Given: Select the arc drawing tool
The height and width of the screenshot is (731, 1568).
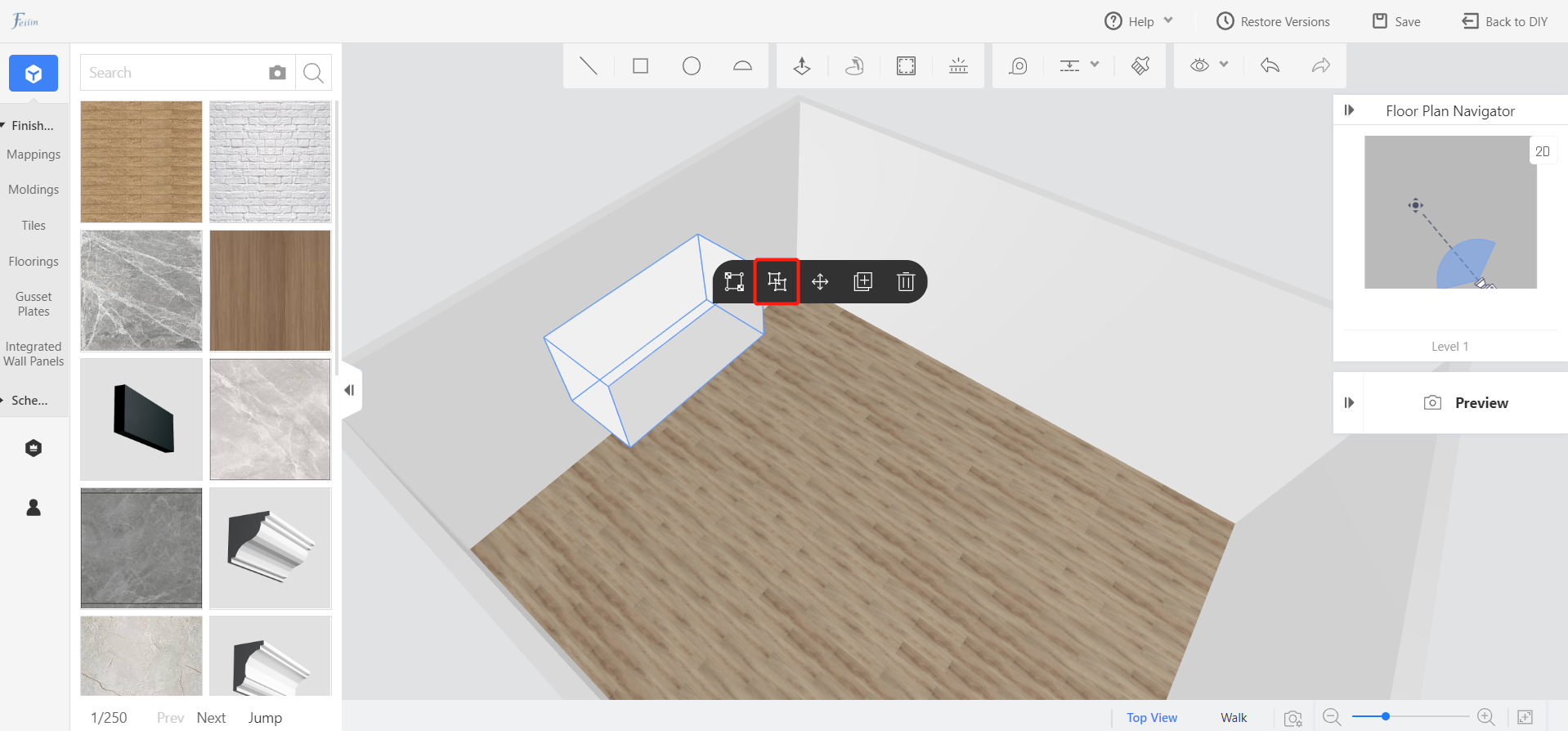Looking at the screenshot, I should point(742,66).
